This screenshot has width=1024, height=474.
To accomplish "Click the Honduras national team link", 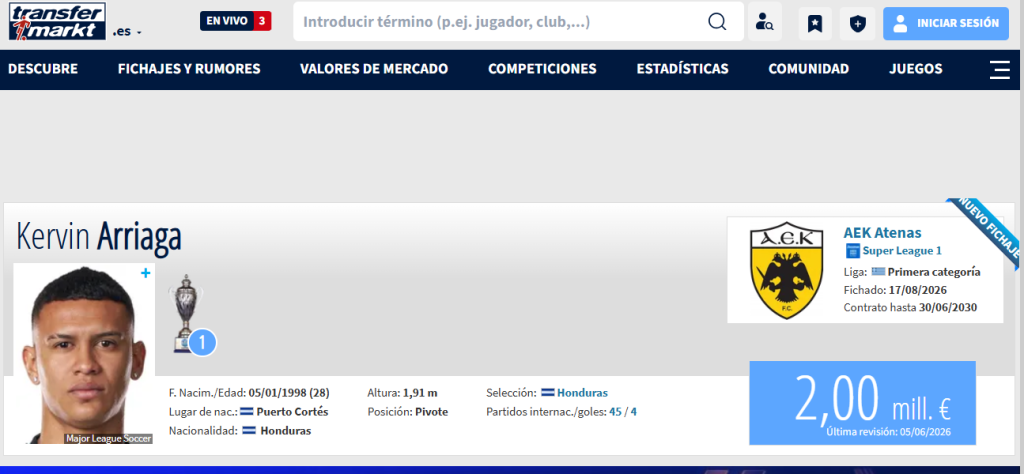I will 582,393.
